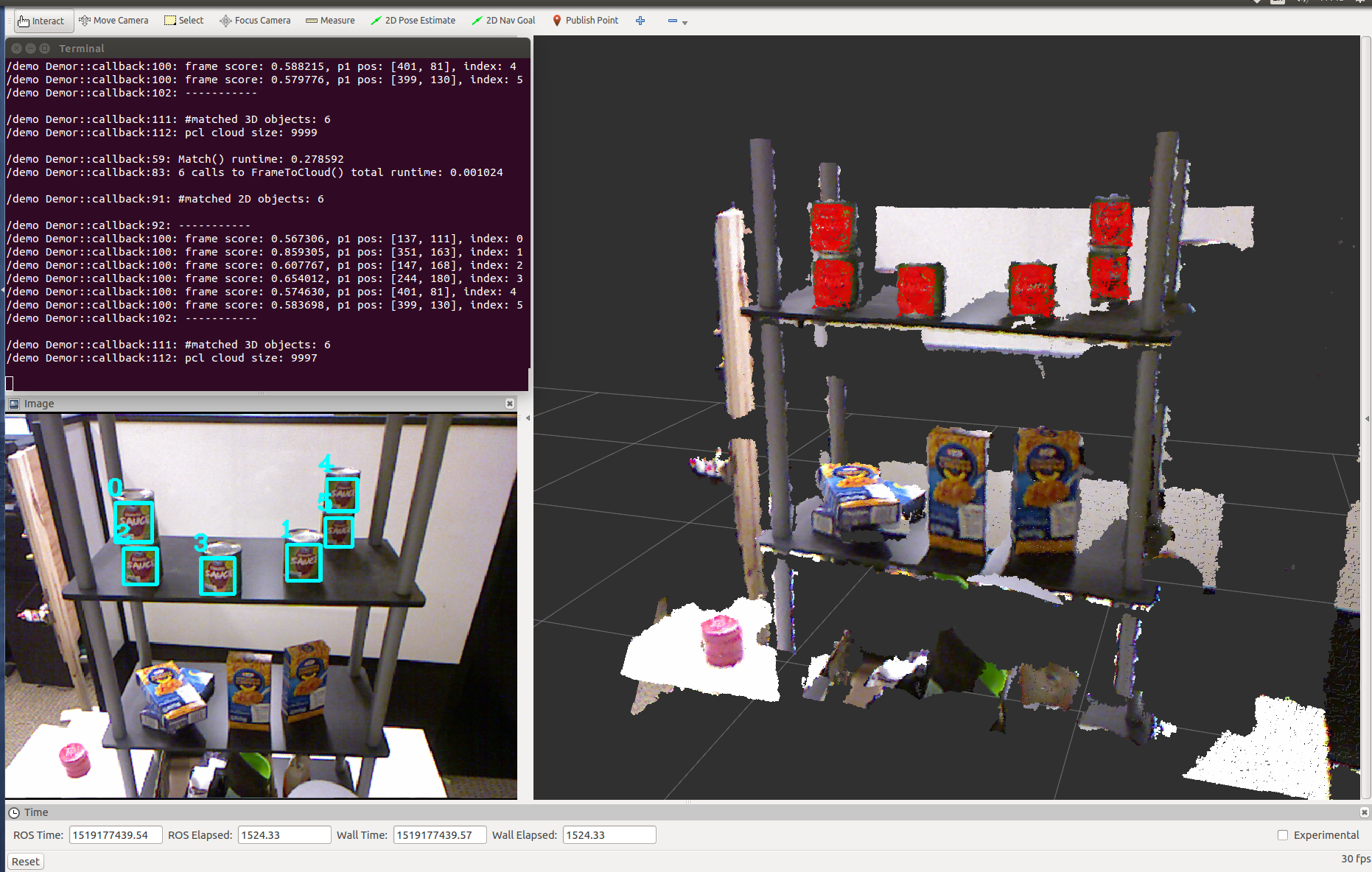1372x872 pixels.
Task: Enable the Experimental checkbox
Action: (1283, 835)
